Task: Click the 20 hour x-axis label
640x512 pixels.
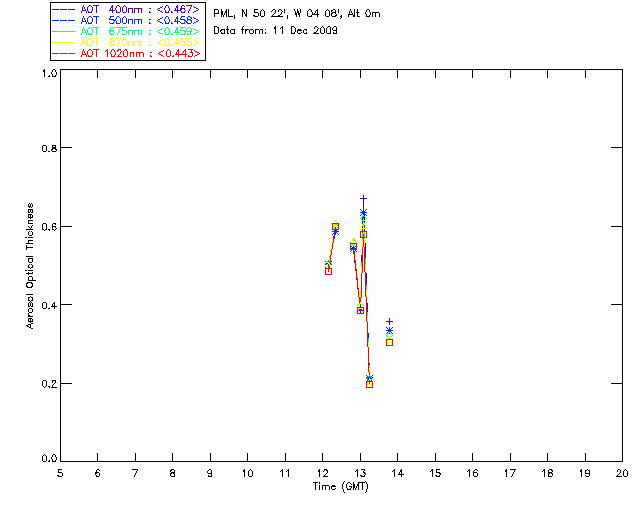Action: click(622, 474)
